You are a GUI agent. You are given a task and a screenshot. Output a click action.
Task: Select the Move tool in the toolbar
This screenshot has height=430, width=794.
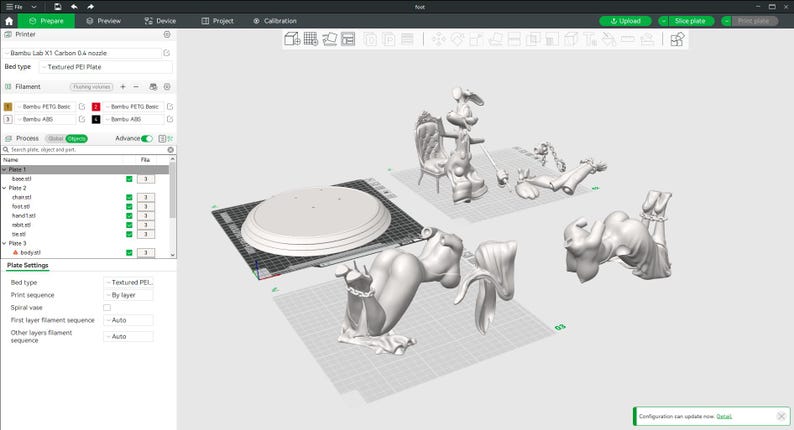tap(439, 40)
